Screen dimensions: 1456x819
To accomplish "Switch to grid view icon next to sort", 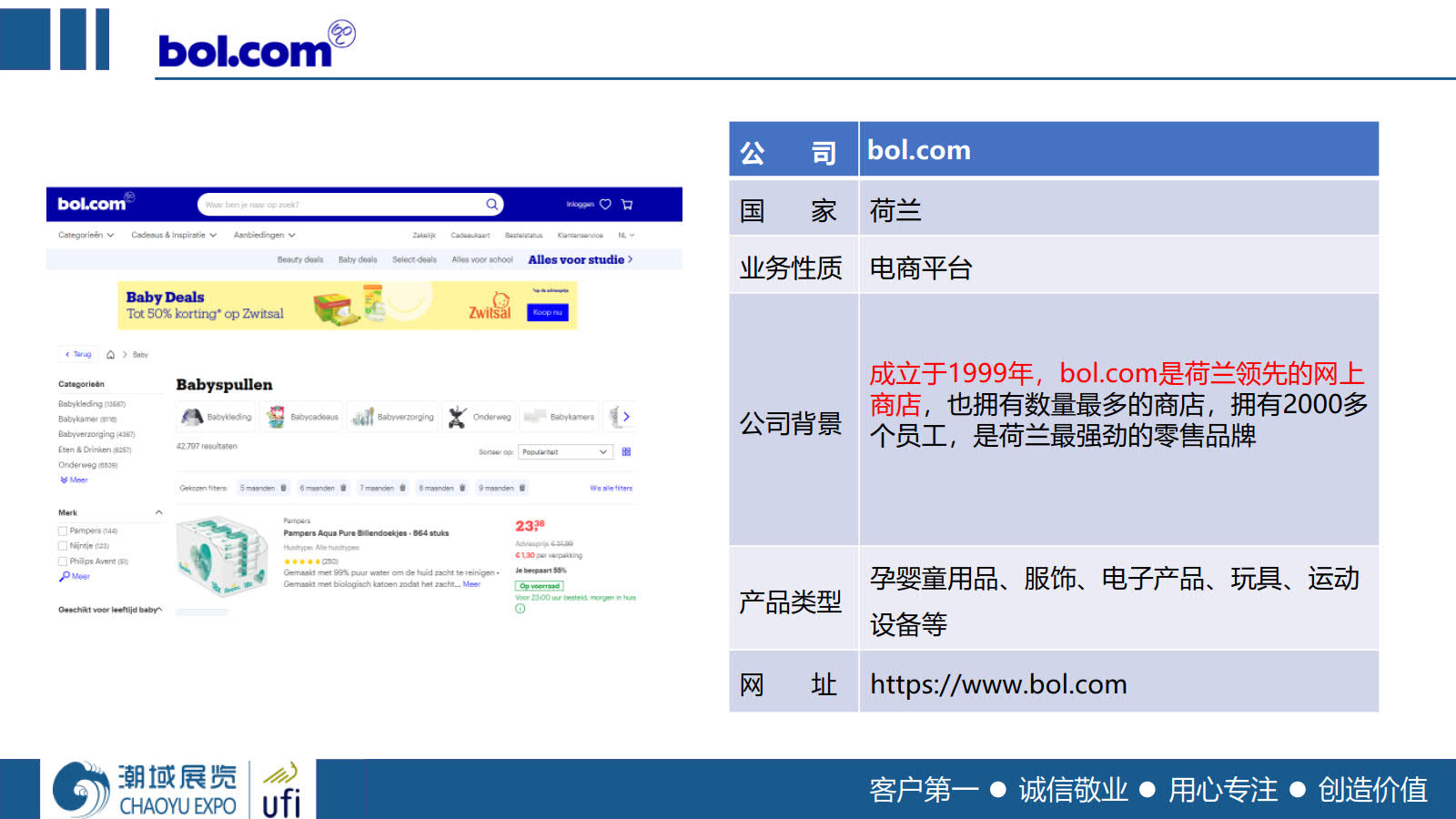I will pos(626,451).
